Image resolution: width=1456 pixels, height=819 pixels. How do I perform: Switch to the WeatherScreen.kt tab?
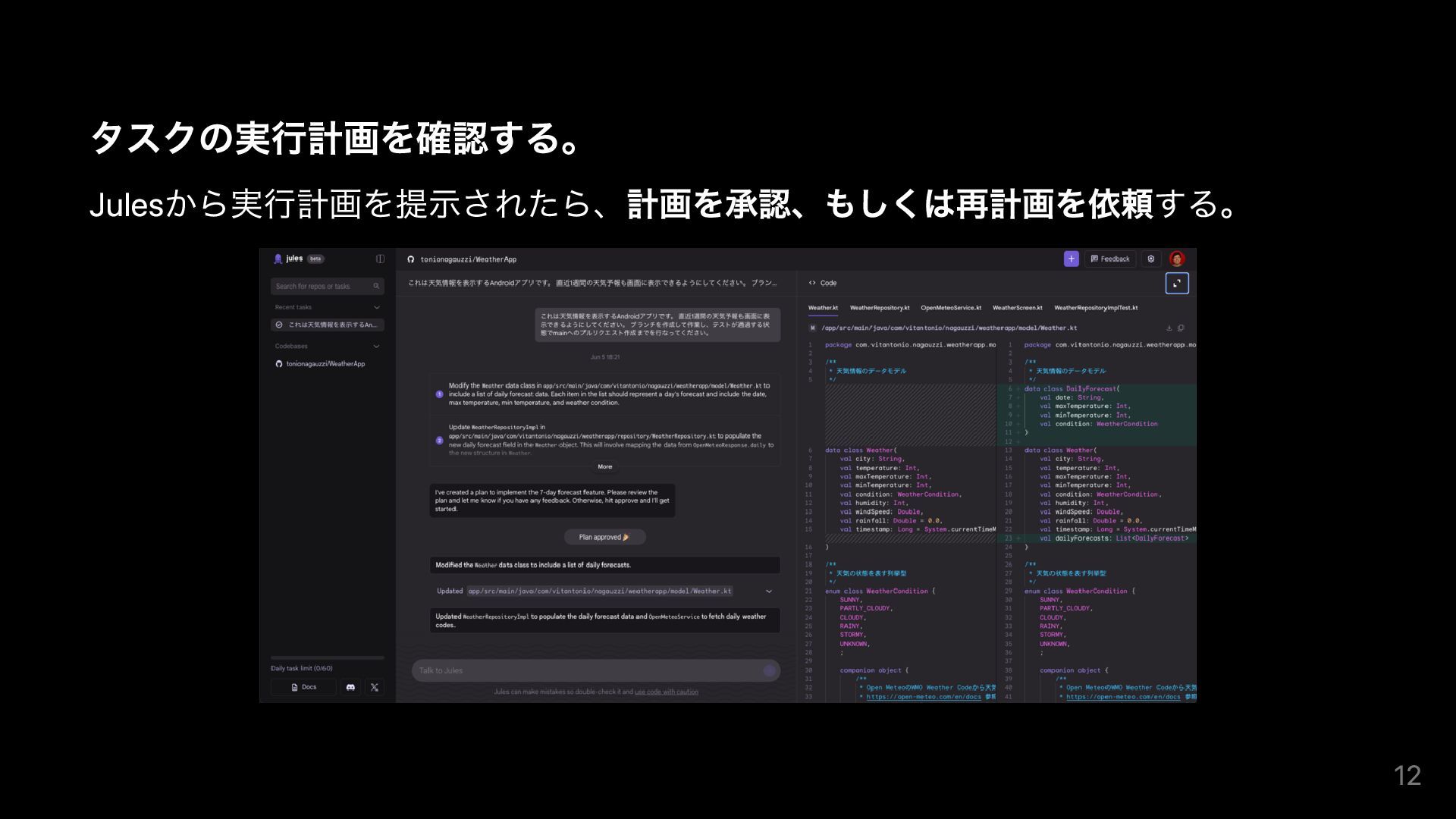point(1018,308)
